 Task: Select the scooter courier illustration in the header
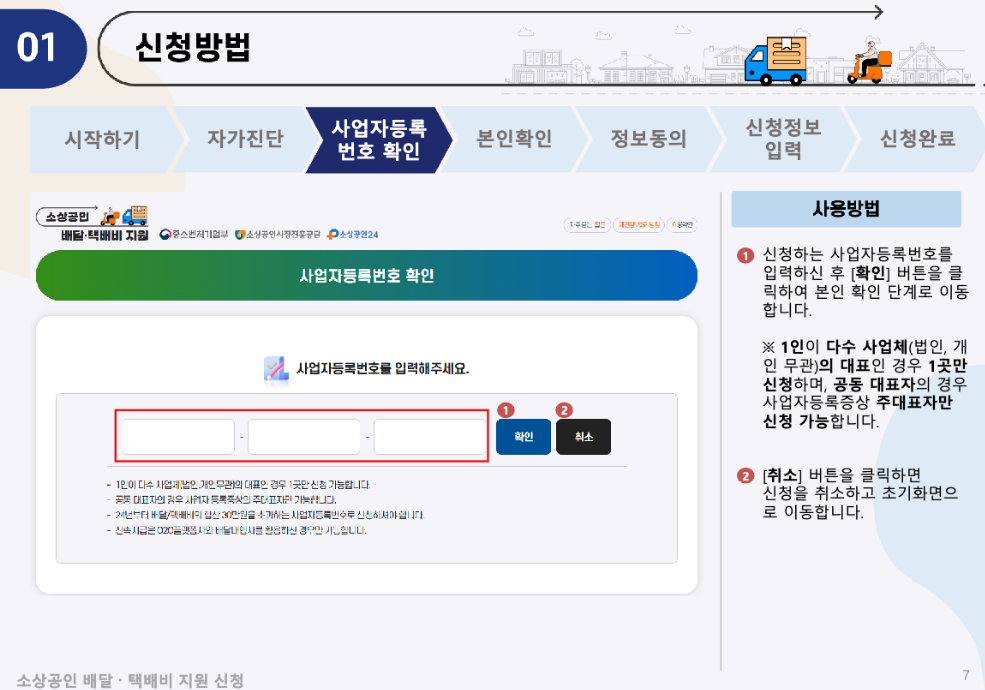(868, 62)
